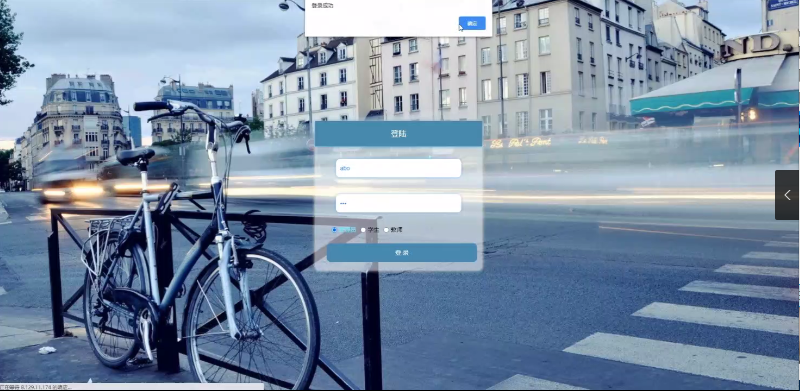The width and height of the screenshot is (800, 391).
Task: Select the first highlighted role radio button
Action: click(x=335, y=230)
